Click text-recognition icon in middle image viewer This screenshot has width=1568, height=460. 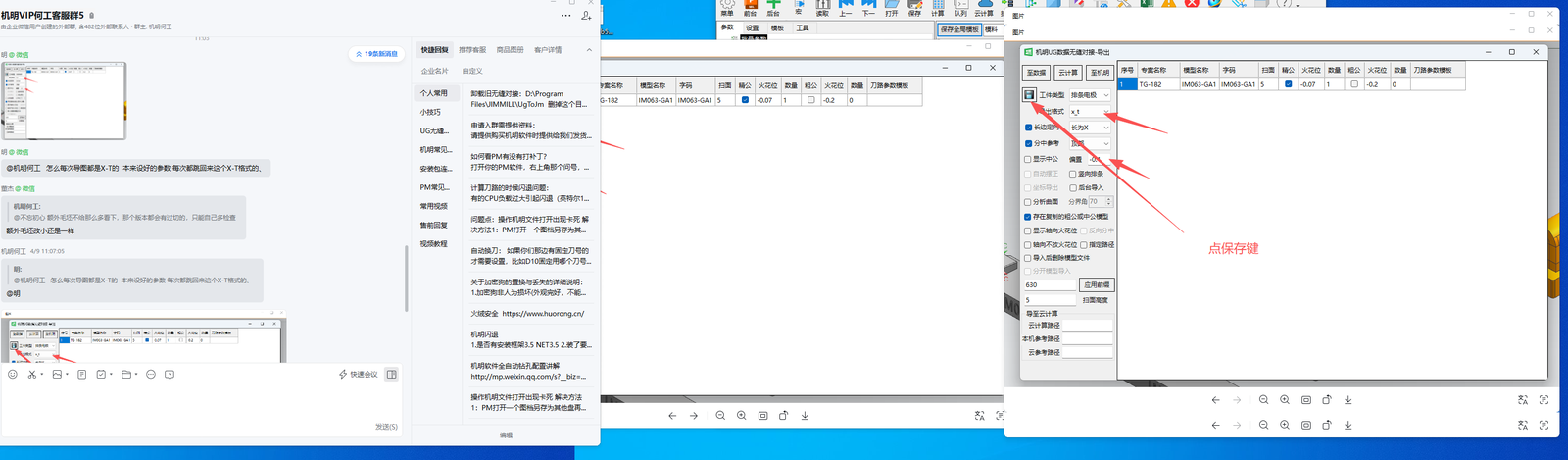1000,416
